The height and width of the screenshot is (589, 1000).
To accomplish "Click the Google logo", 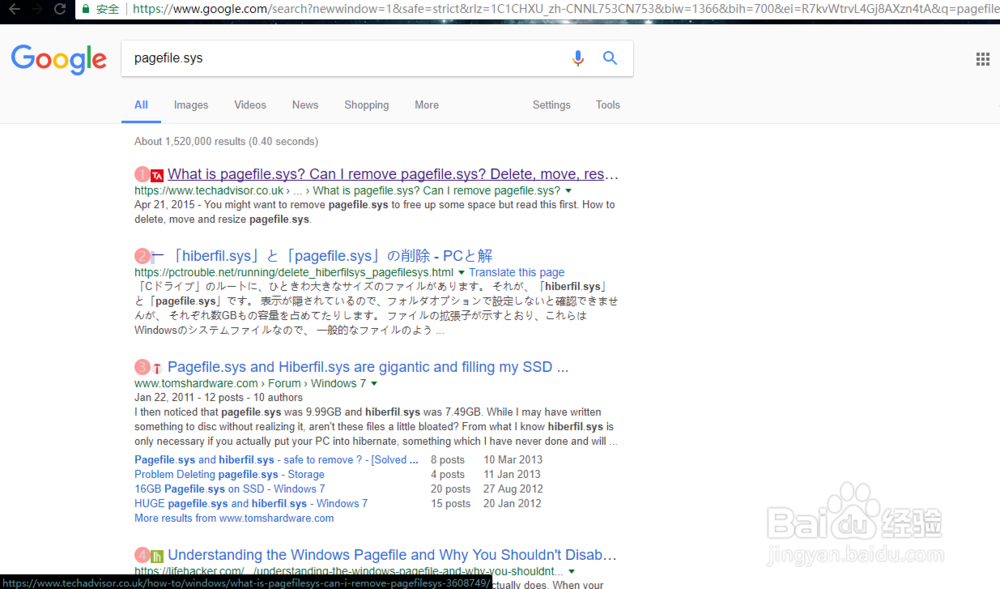I will pos(59,59).
